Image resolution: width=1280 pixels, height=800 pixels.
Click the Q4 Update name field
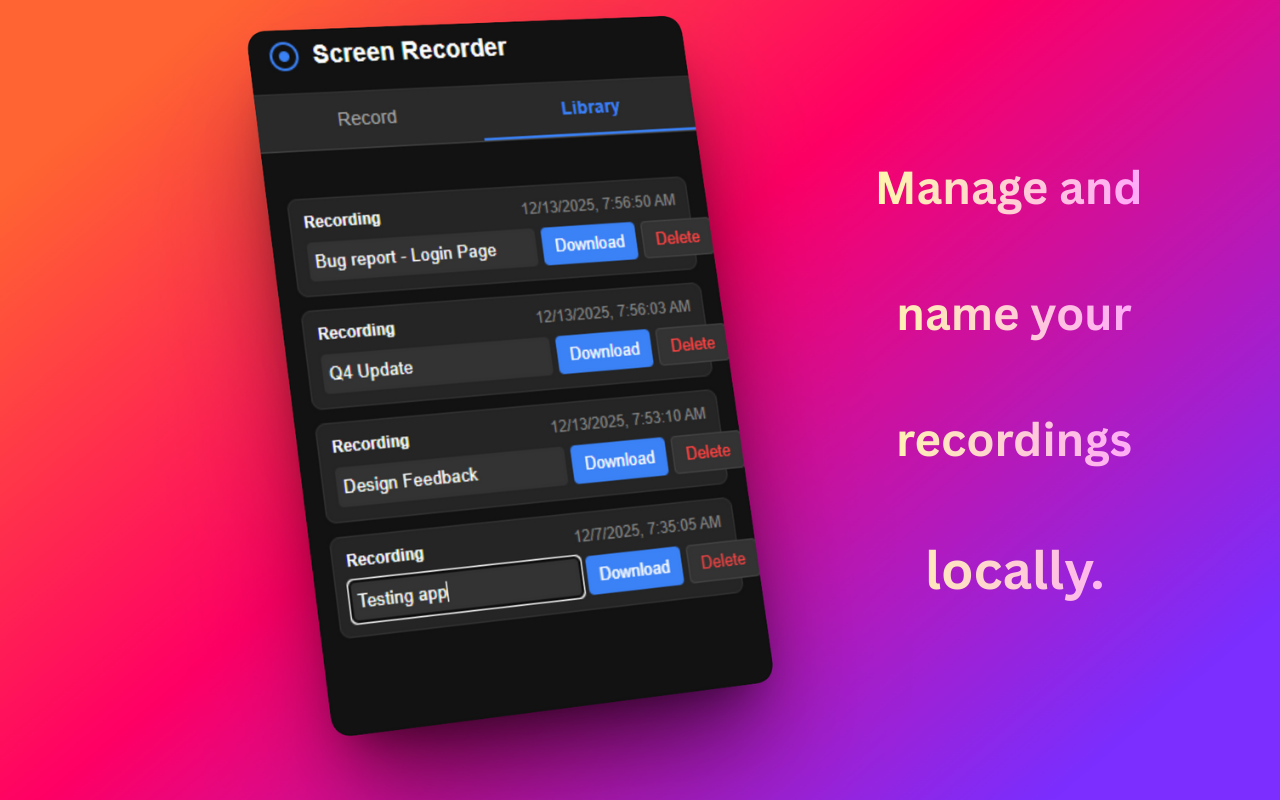[x=435, y=368]
